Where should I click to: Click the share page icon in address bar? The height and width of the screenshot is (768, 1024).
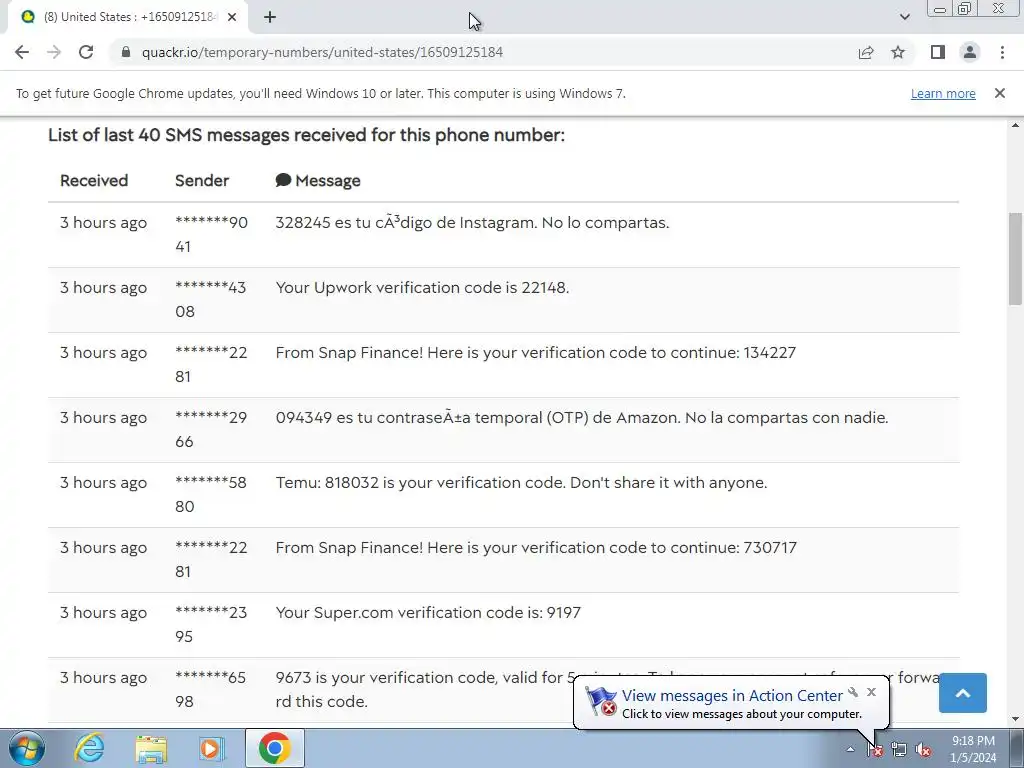(x=866, y=52)
